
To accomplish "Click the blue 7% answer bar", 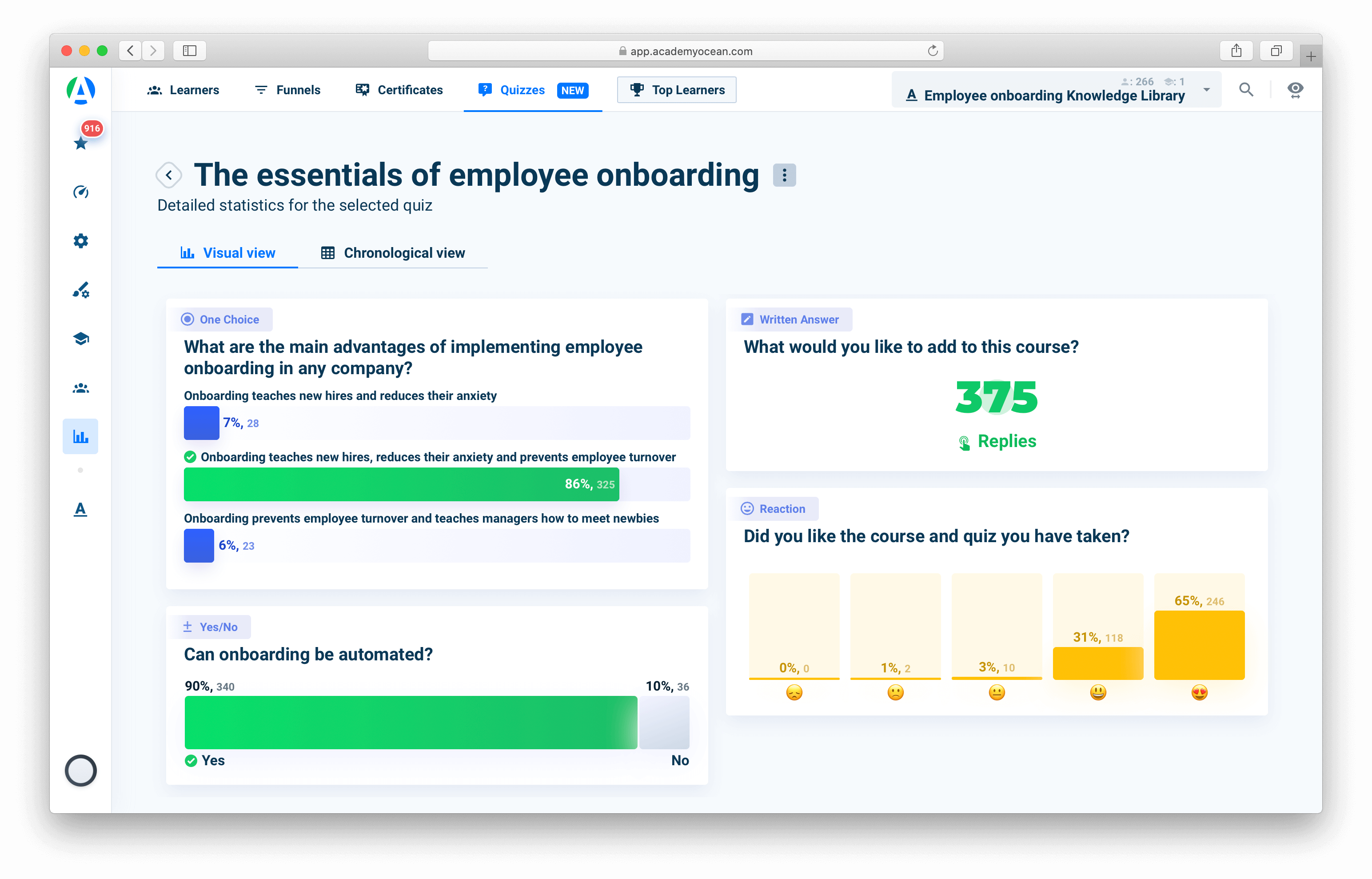I will (201, 423).
